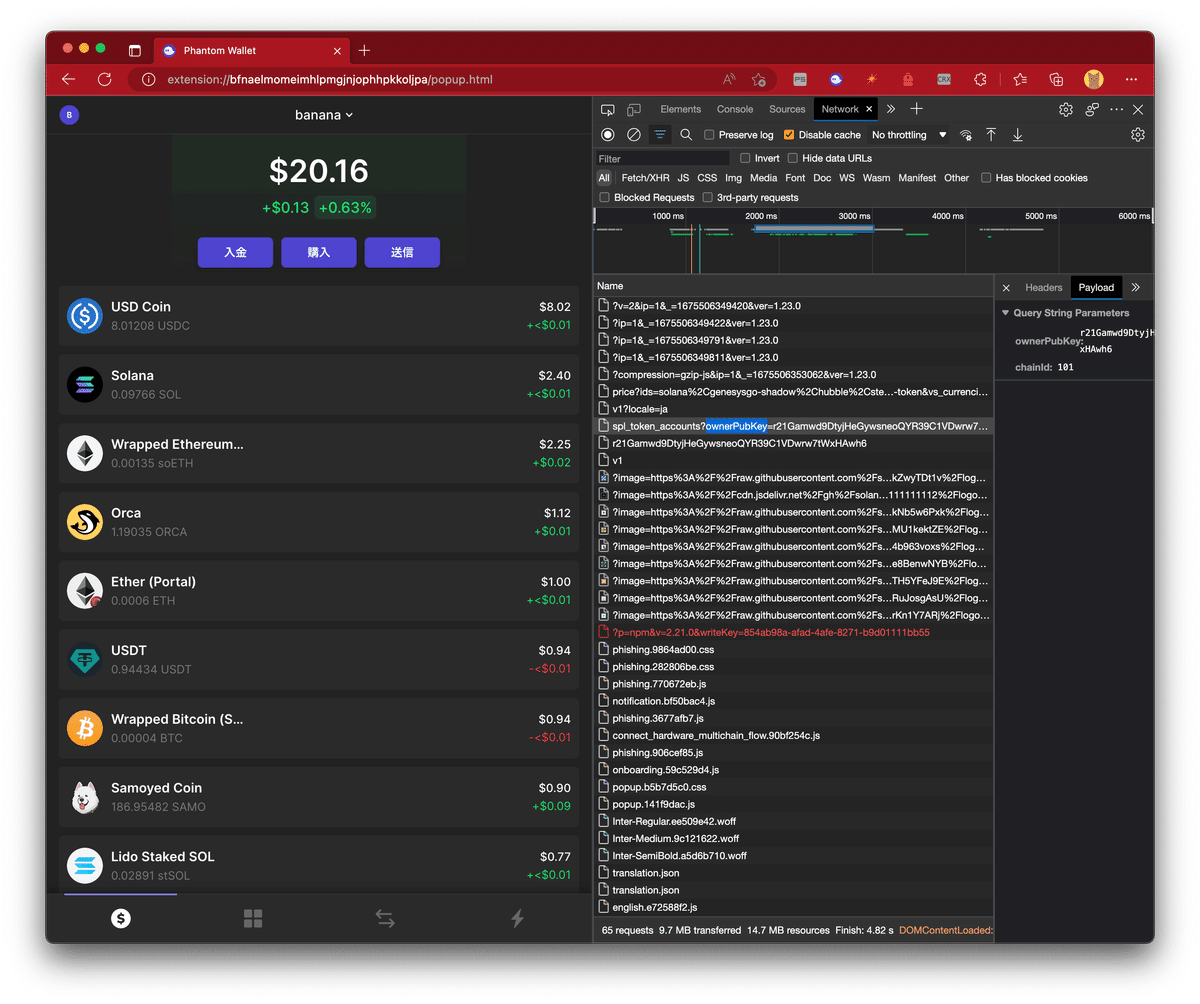Select spl_token_accounts request row

(794, 426)
